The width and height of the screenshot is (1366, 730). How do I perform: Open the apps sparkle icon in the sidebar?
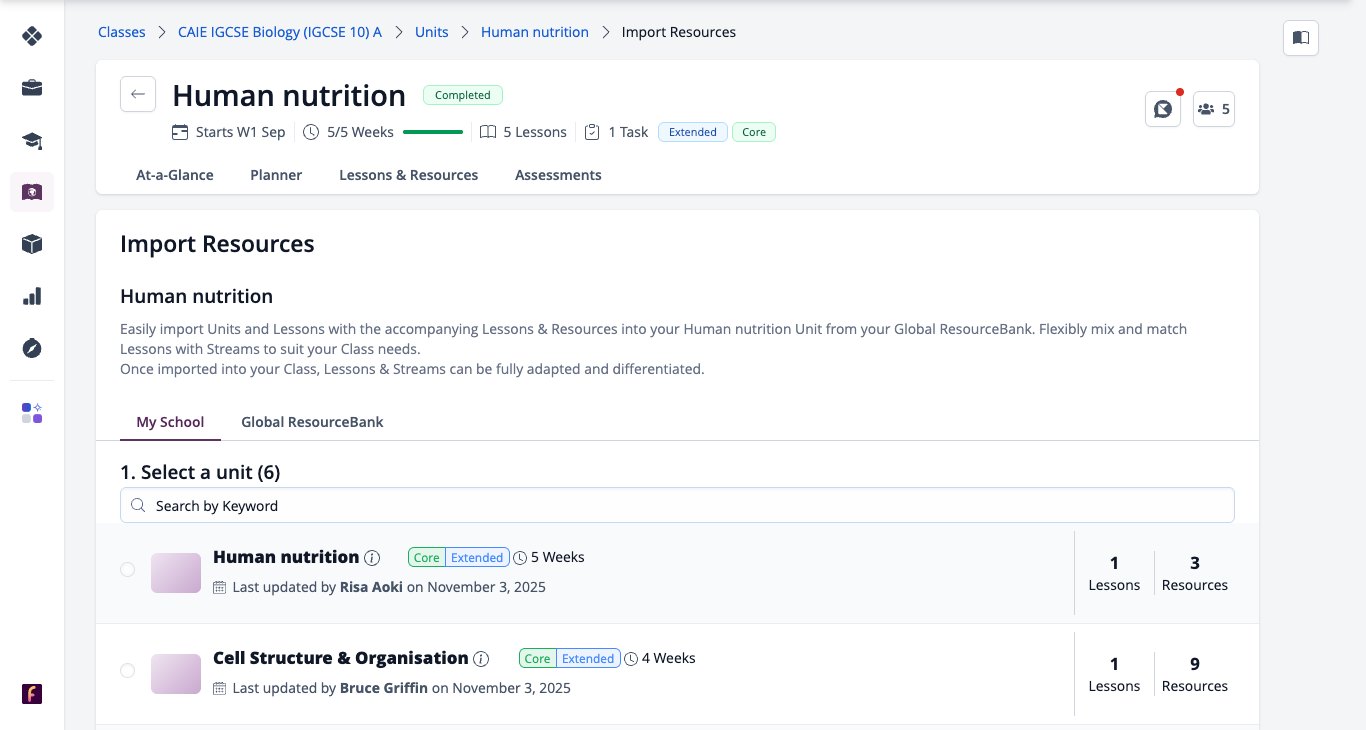click(x=32, y=413)
